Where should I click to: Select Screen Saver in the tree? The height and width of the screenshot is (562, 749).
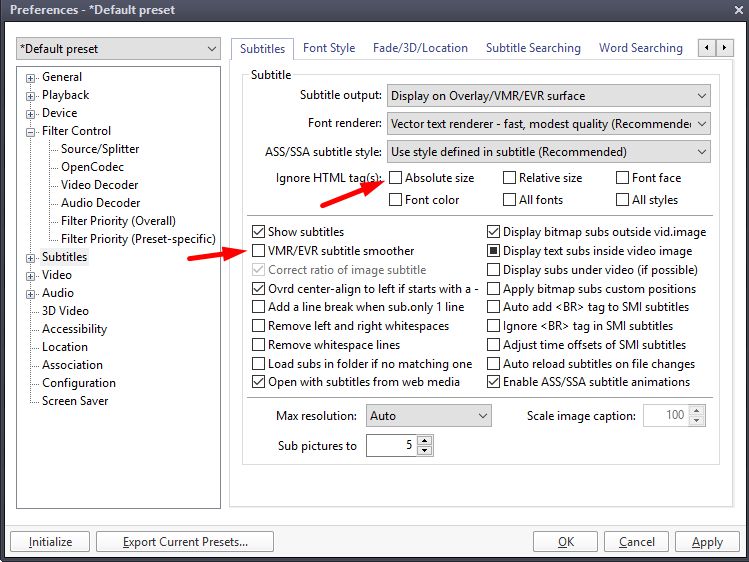pos(75,401)
